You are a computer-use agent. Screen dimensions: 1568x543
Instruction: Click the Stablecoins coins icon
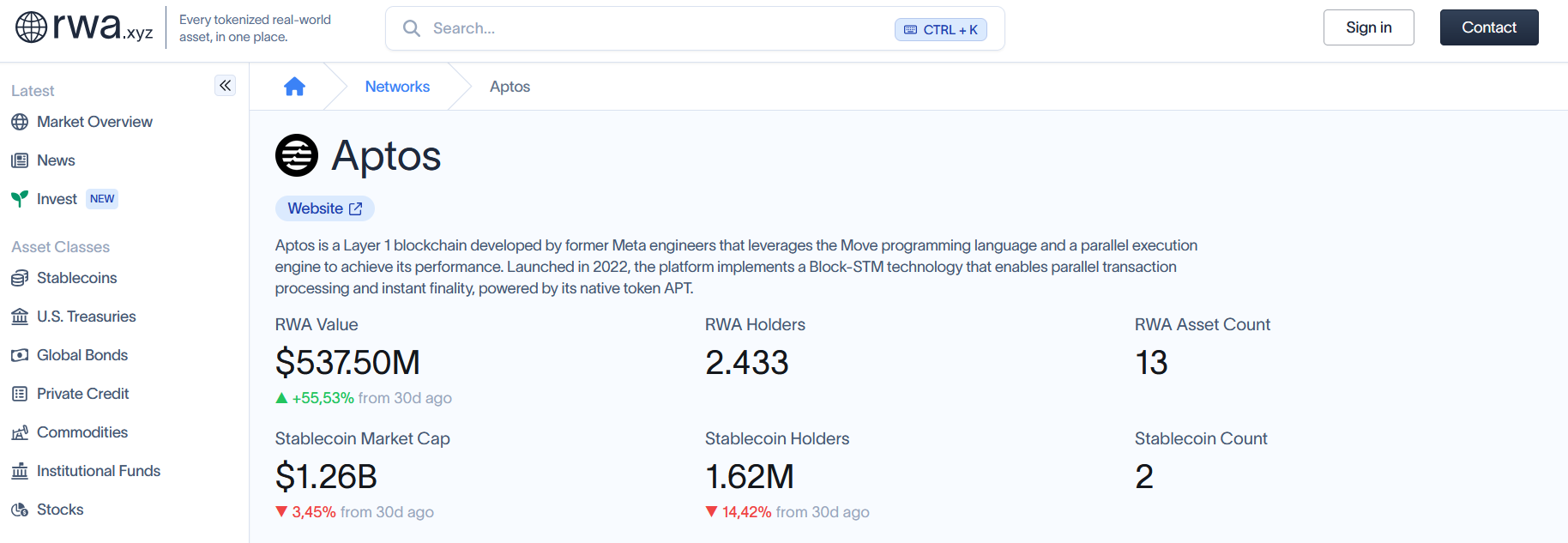click(20, 278)
